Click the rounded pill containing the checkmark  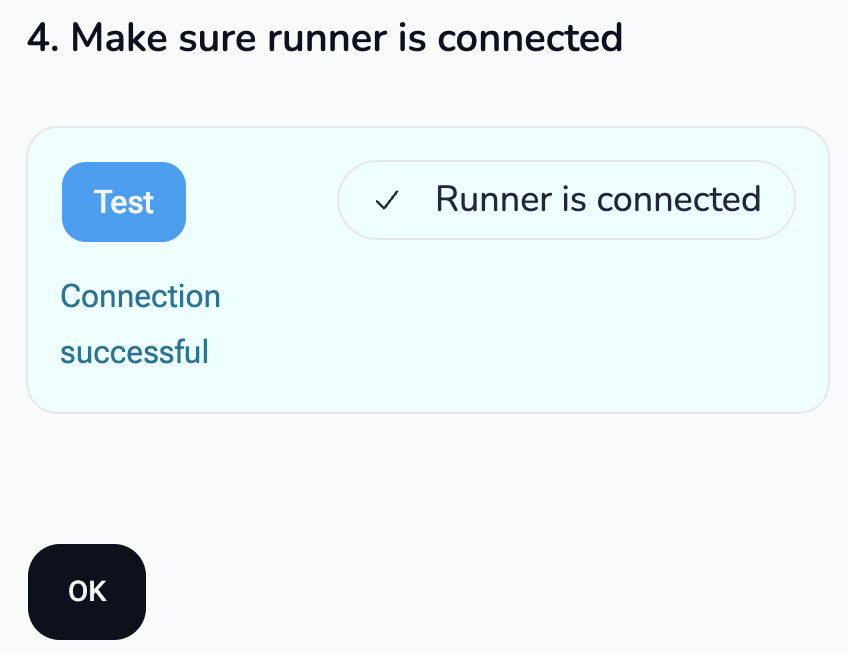point(565,200)
